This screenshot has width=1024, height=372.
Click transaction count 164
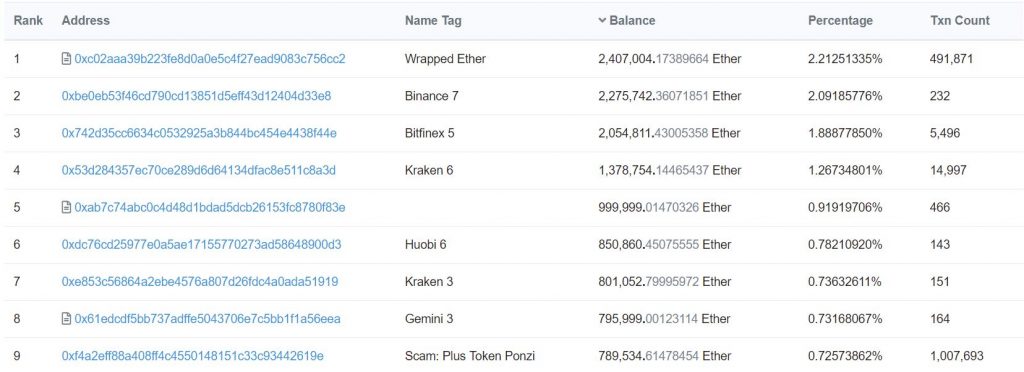coord(940,319)
